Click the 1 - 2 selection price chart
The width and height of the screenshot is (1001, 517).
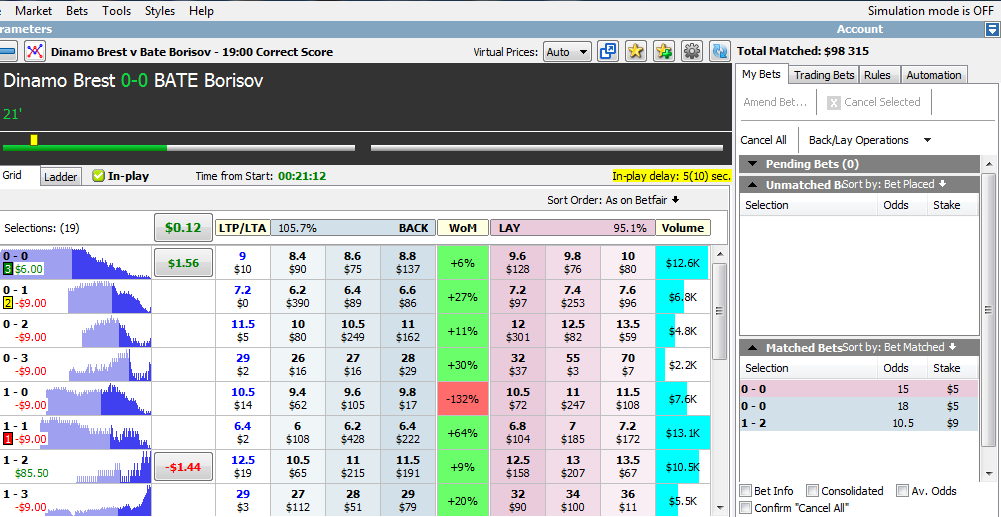point(114,467)
